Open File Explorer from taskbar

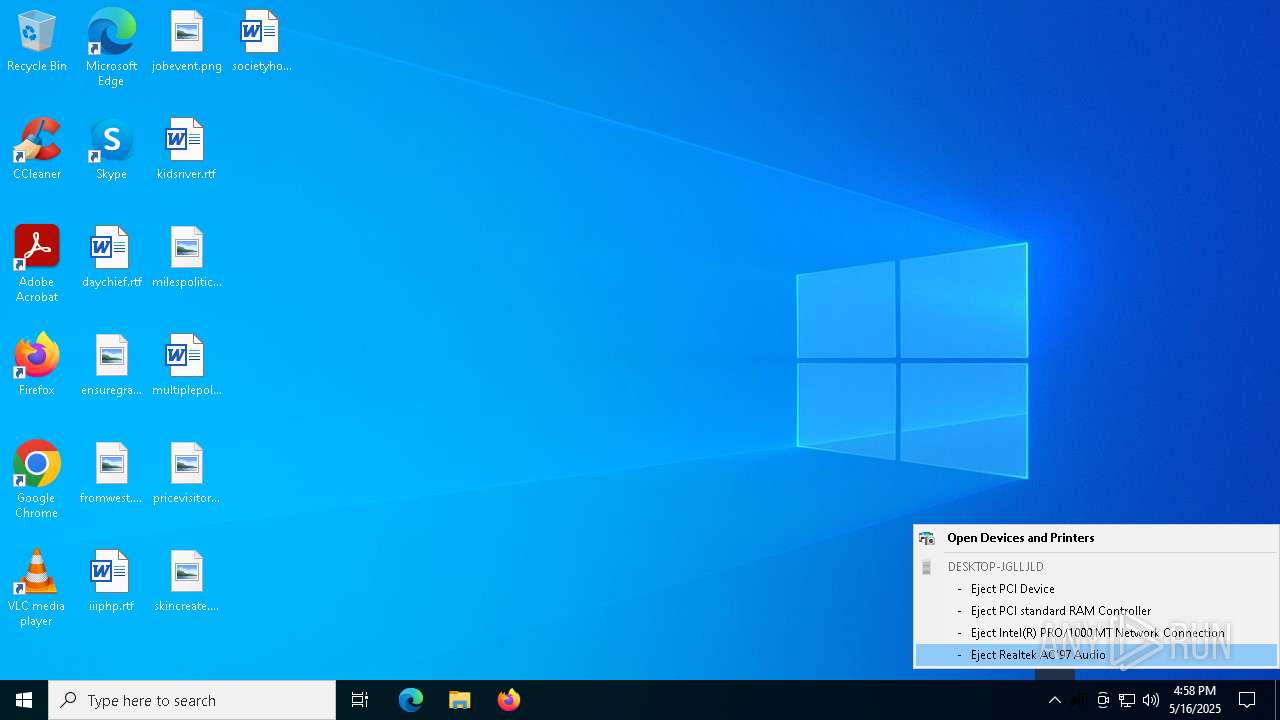(x=460, y=700)
